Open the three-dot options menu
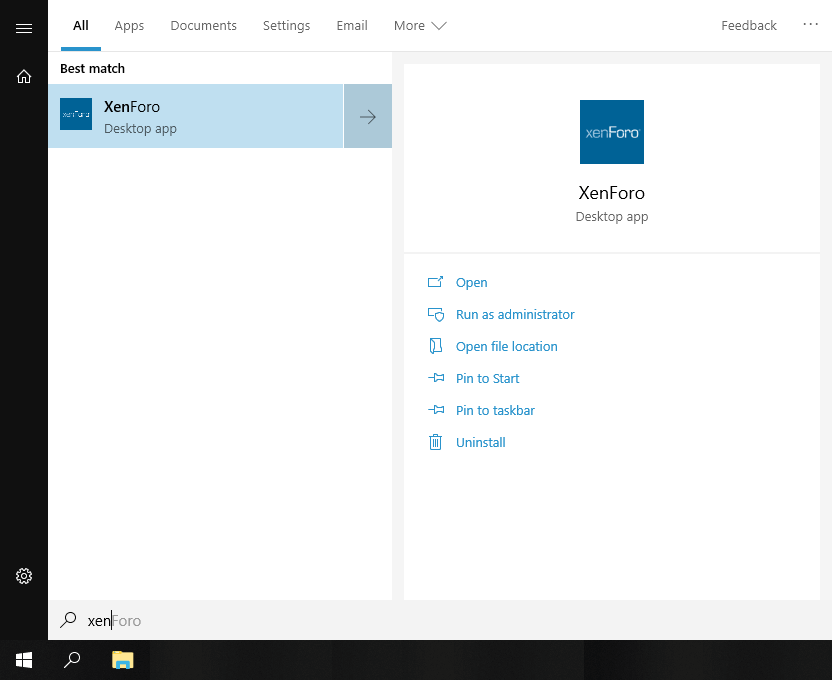832x680 pixels. point(810,24)
